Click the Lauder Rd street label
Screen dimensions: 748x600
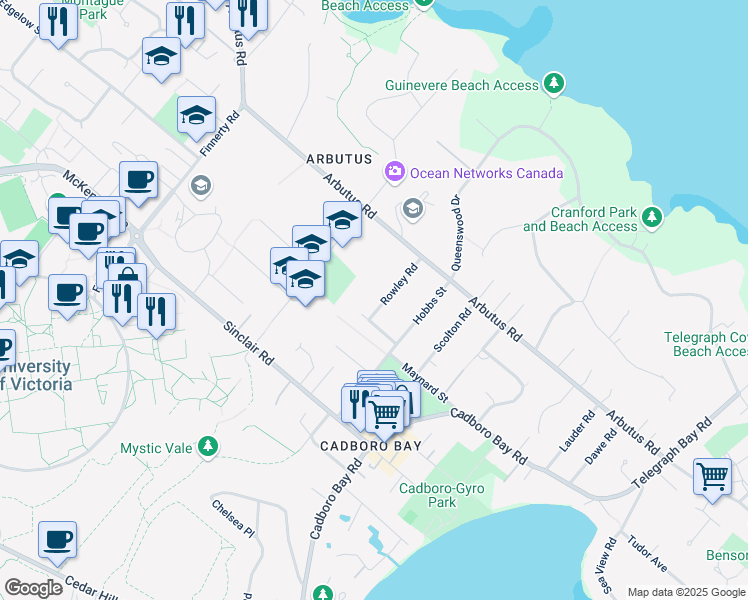pyautogui.click(x=577, y=431)
